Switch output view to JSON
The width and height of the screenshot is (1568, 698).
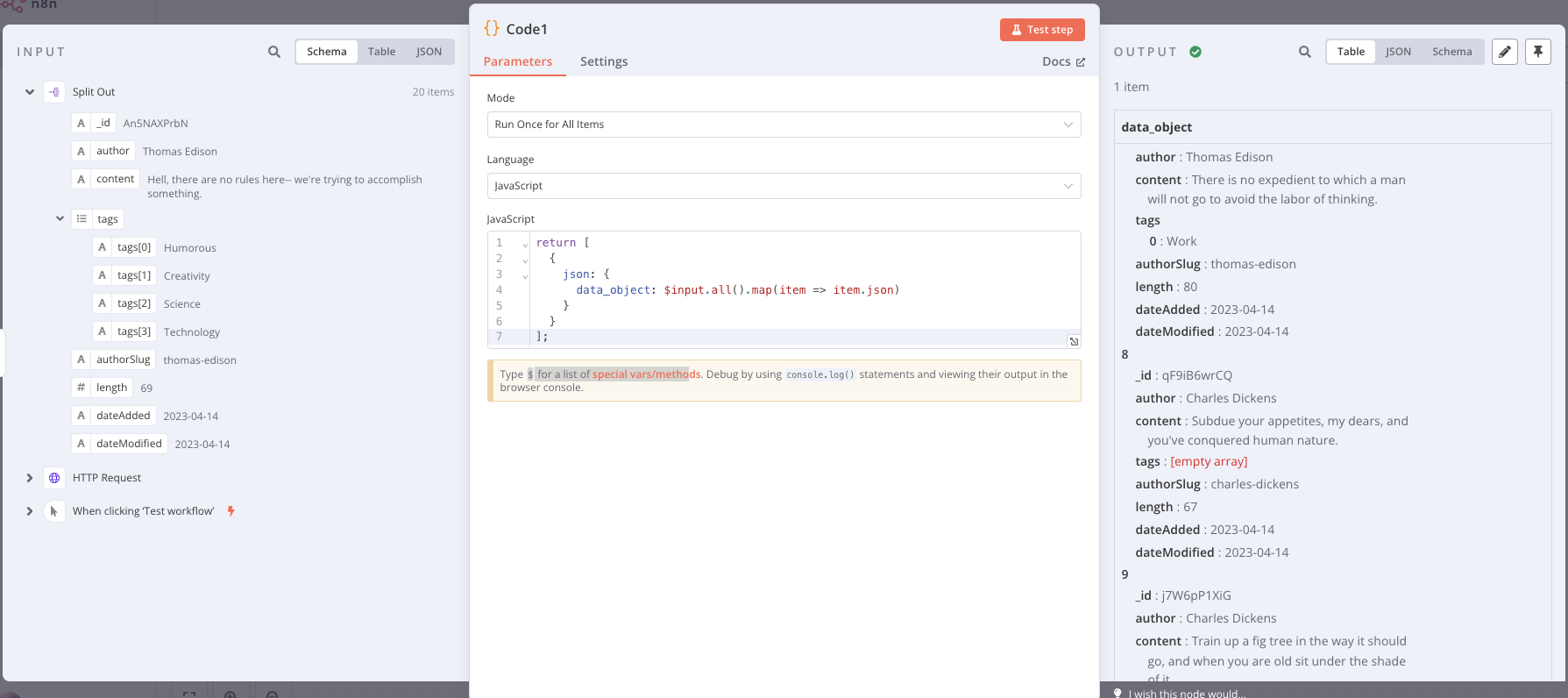click(x=1398, y=52)
